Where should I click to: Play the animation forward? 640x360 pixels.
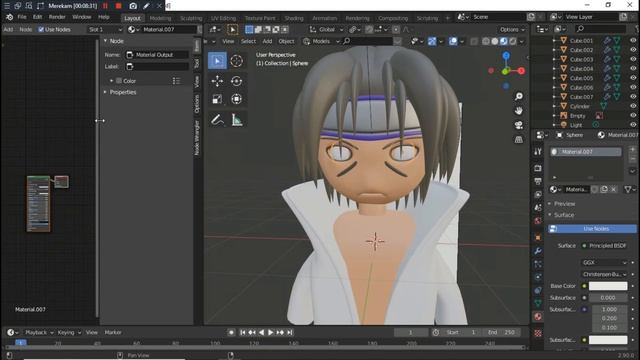pos(271,333)
